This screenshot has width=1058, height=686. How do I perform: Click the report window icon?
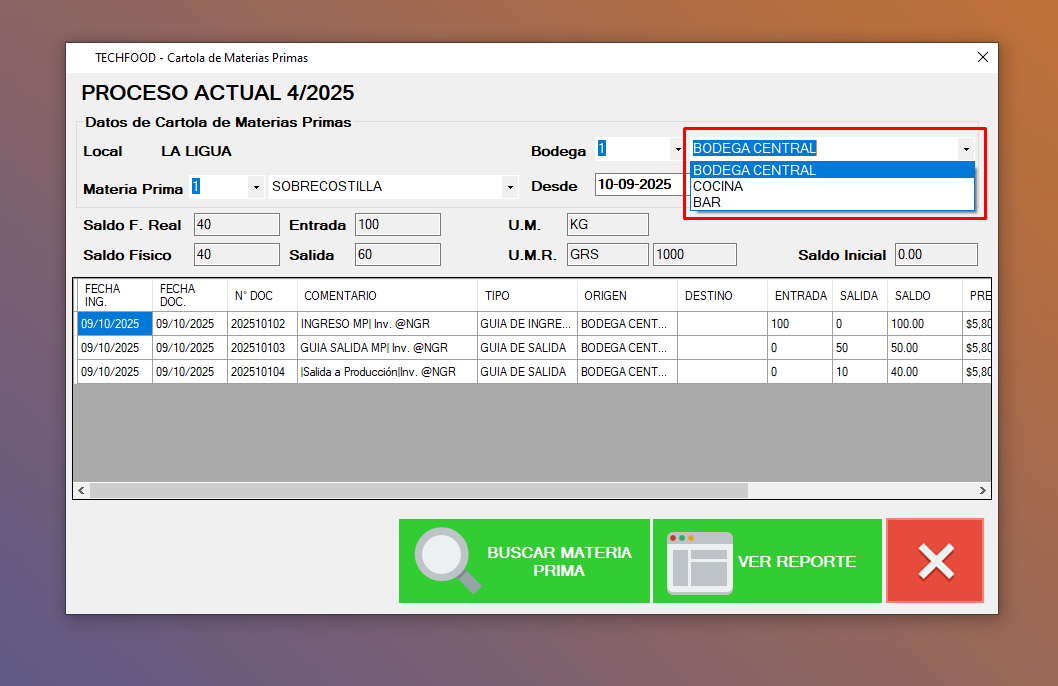click(x=699, y=561)
